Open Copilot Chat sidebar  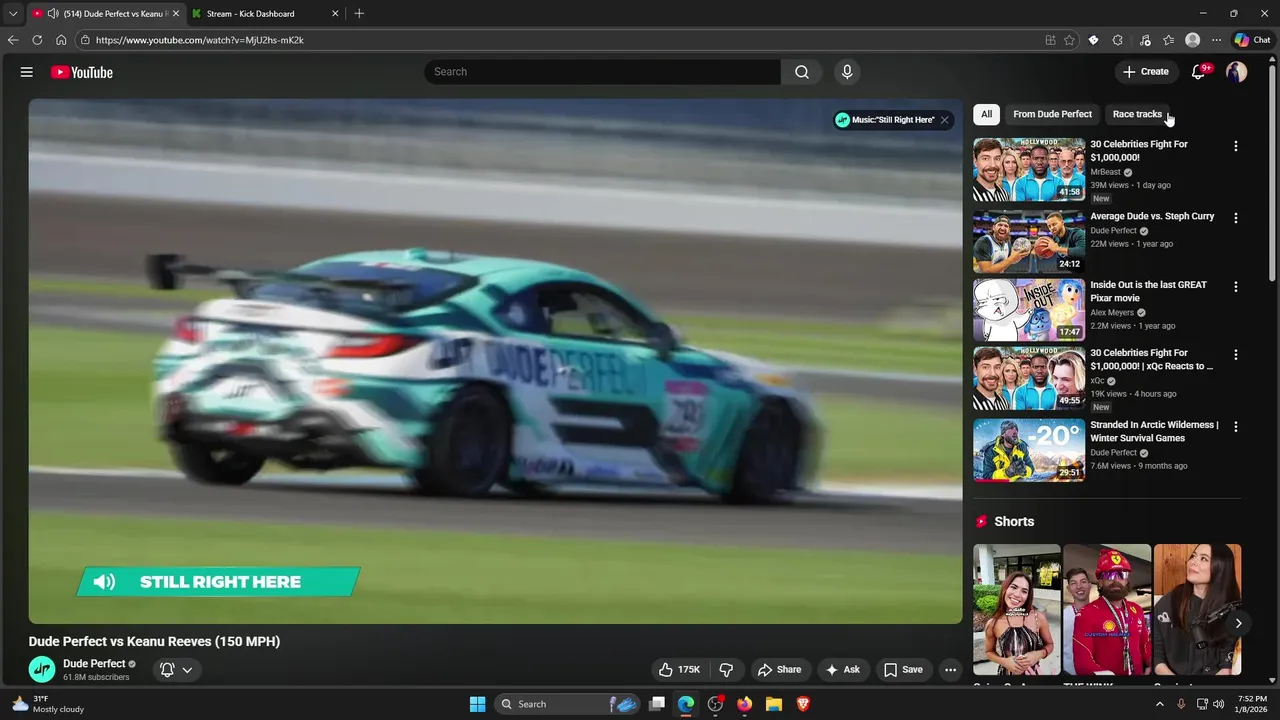1252,40
